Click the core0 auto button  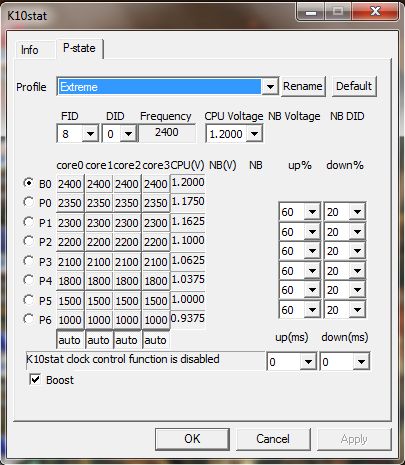coord(70,340)
